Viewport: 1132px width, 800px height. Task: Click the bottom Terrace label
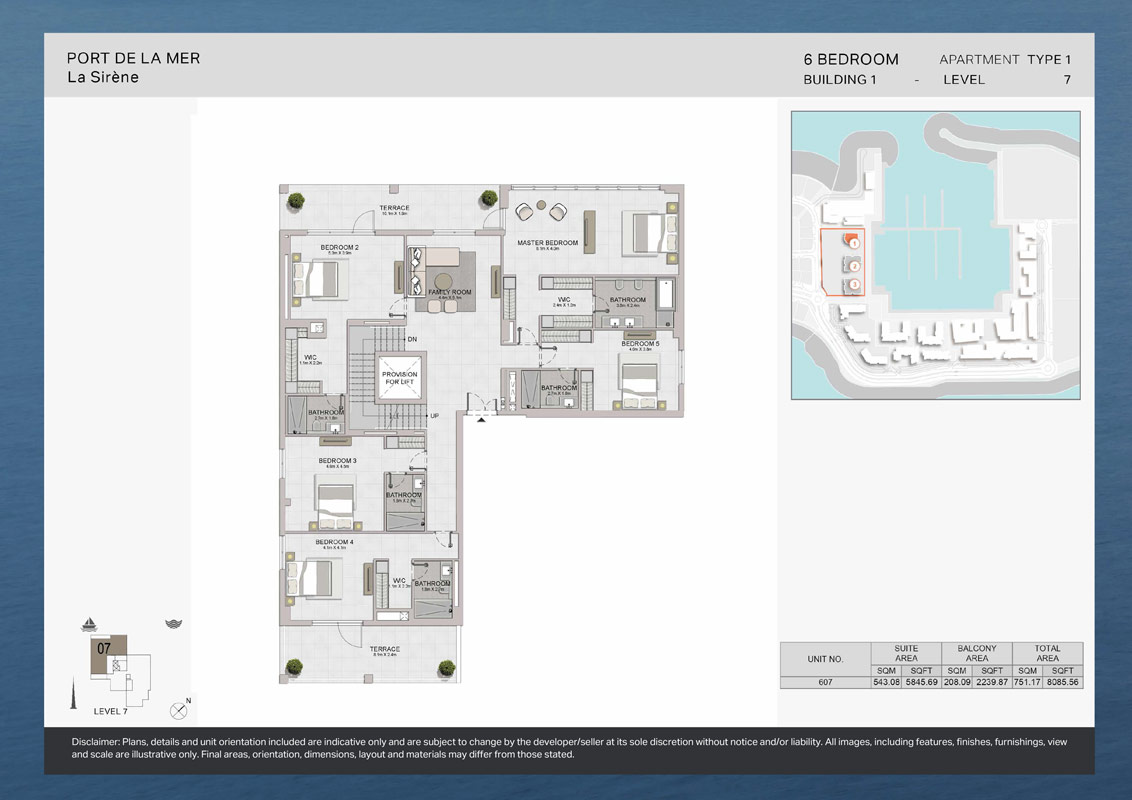(385, 649)
